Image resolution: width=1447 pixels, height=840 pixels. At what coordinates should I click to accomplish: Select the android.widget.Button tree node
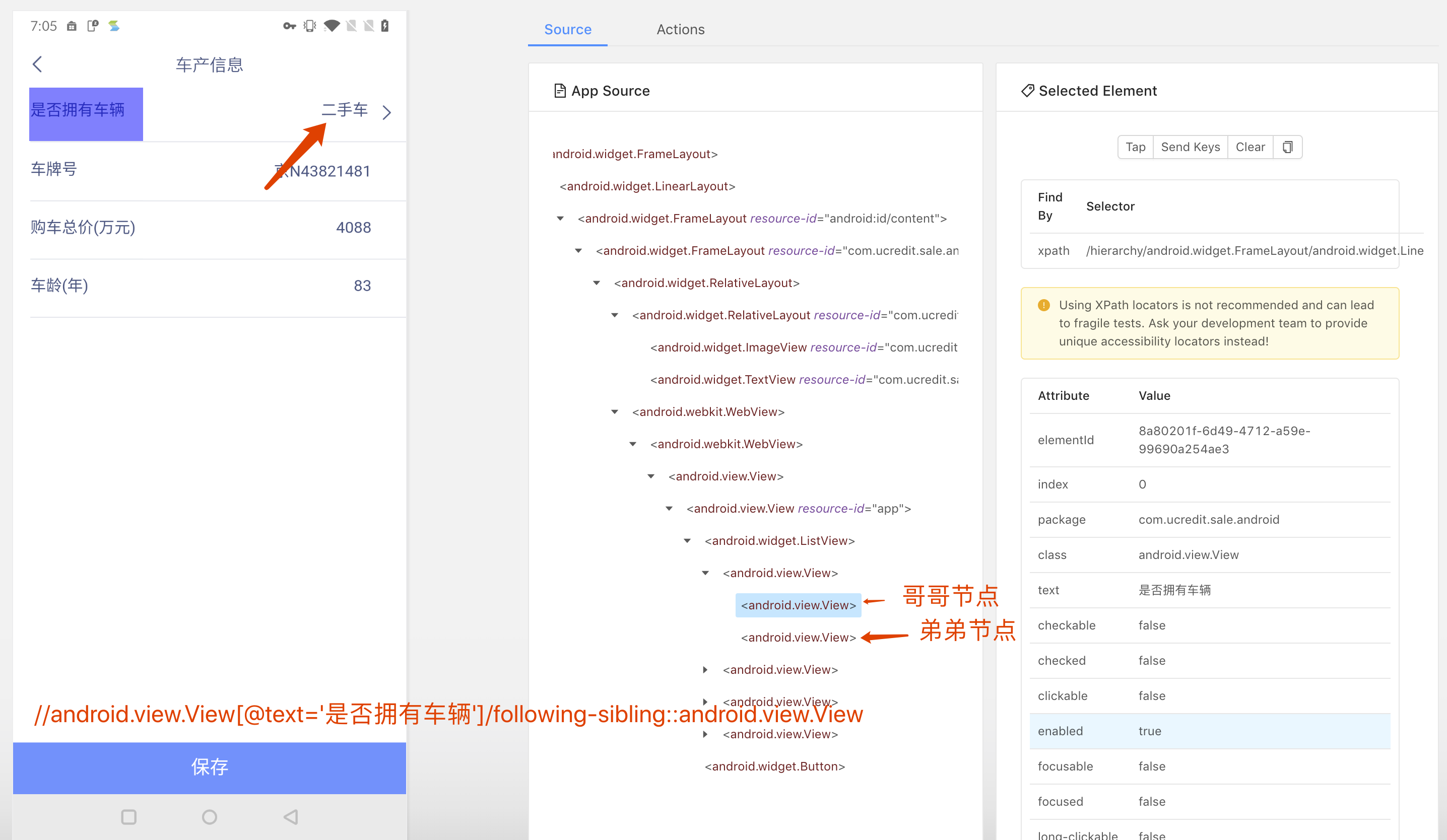coord(774,766)
